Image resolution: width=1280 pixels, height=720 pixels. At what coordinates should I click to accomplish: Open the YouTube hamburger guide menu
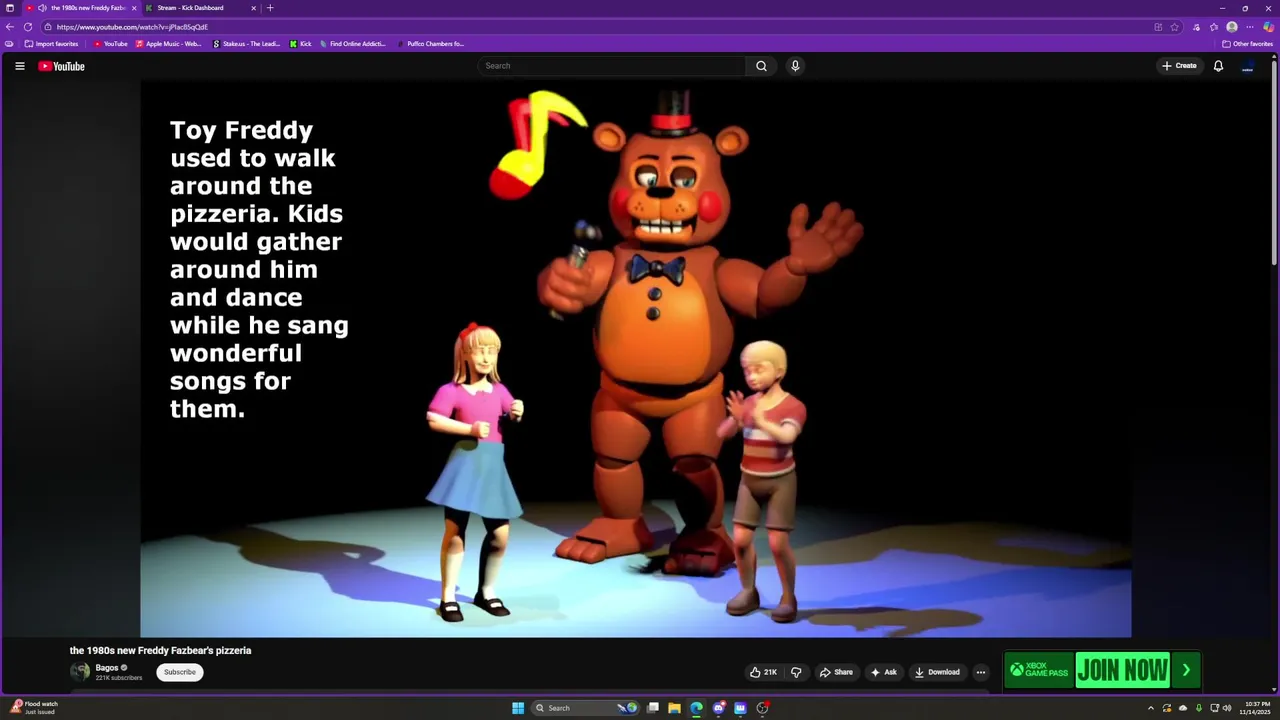19,66
